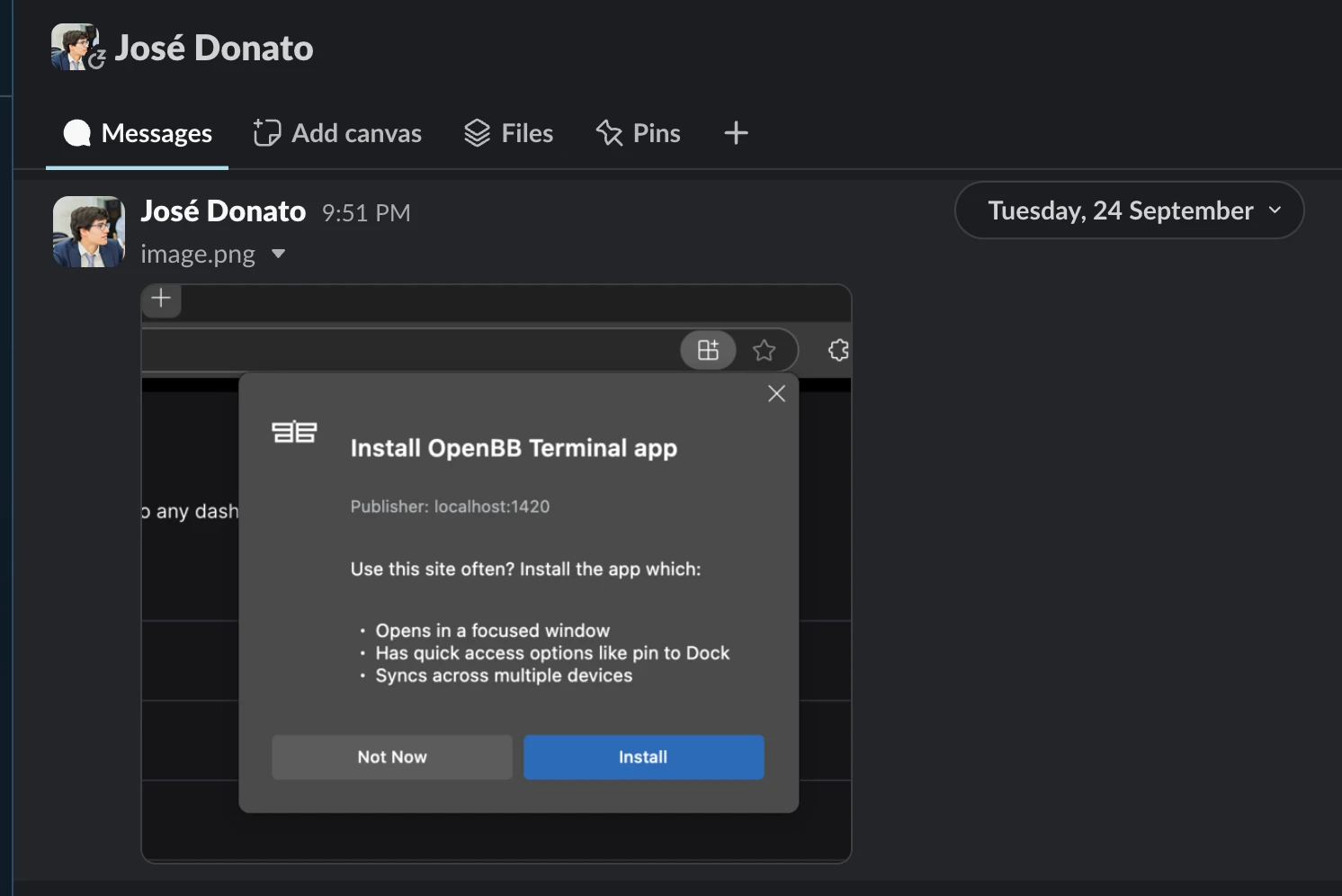Click the OpenBB logo in install dialog
1342x896 pixels.
(x=294, y=432)
